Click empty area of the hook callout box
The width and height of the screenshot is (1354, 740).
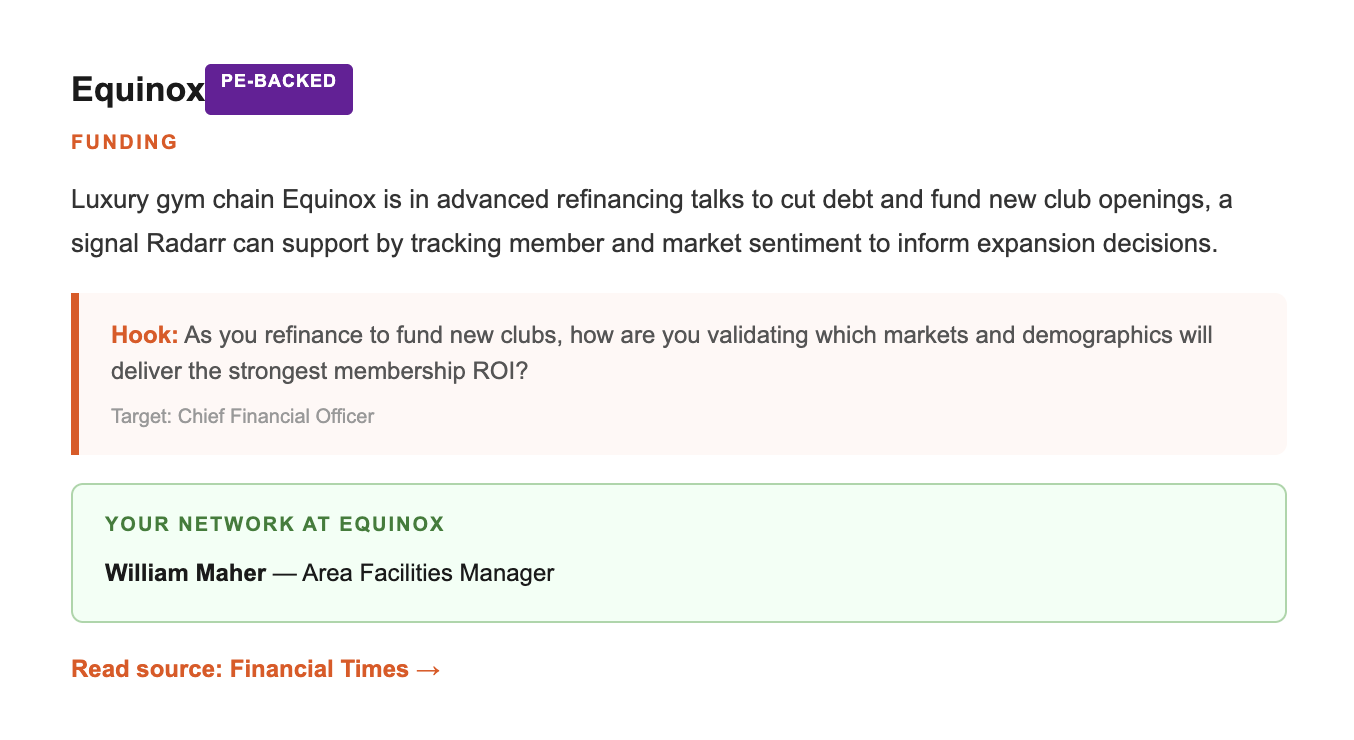[x=900, y=418]
